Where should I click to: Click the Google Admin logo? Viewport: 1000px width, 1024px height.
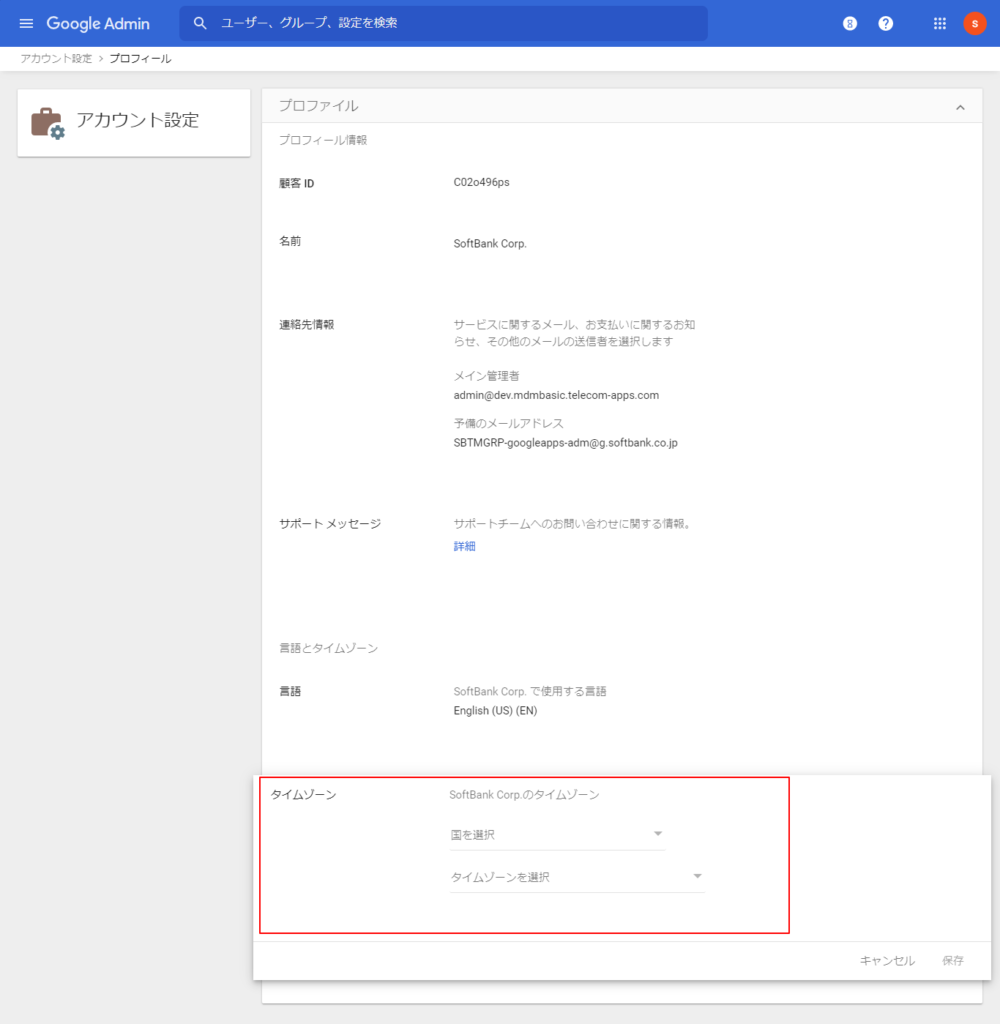click(98, 23)
